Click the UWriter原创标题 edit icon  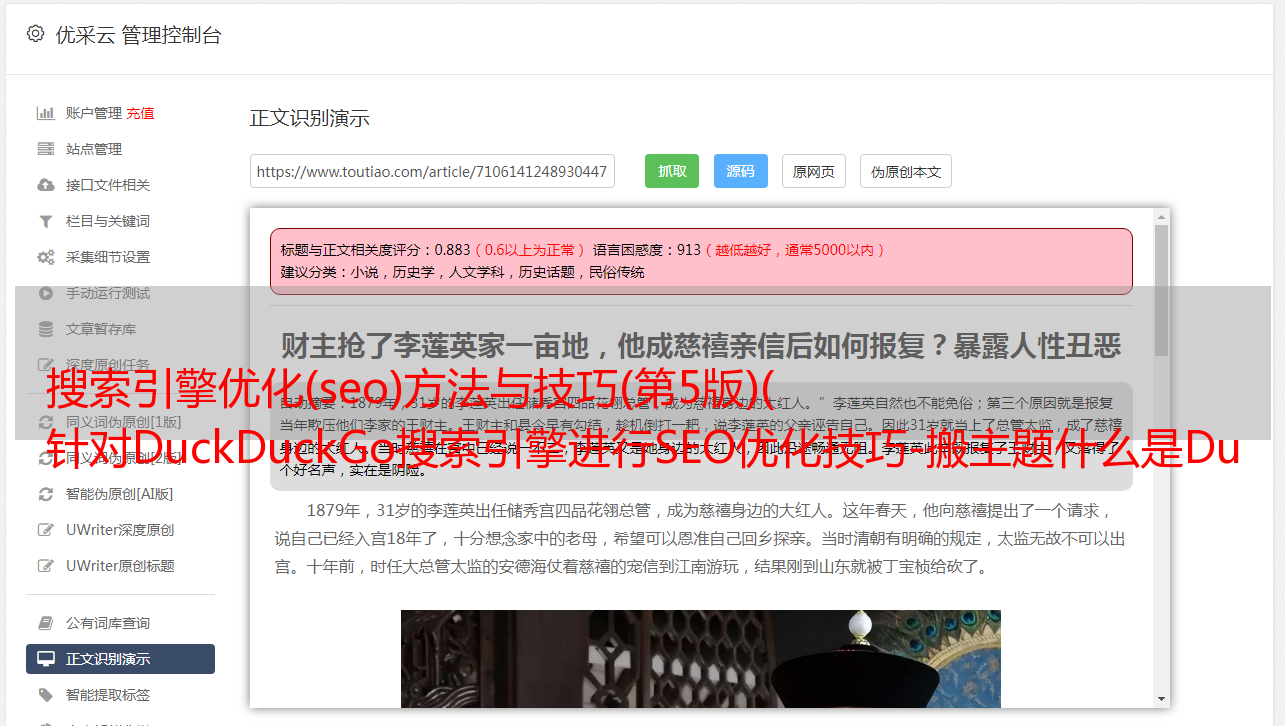(x=45, y=566)
